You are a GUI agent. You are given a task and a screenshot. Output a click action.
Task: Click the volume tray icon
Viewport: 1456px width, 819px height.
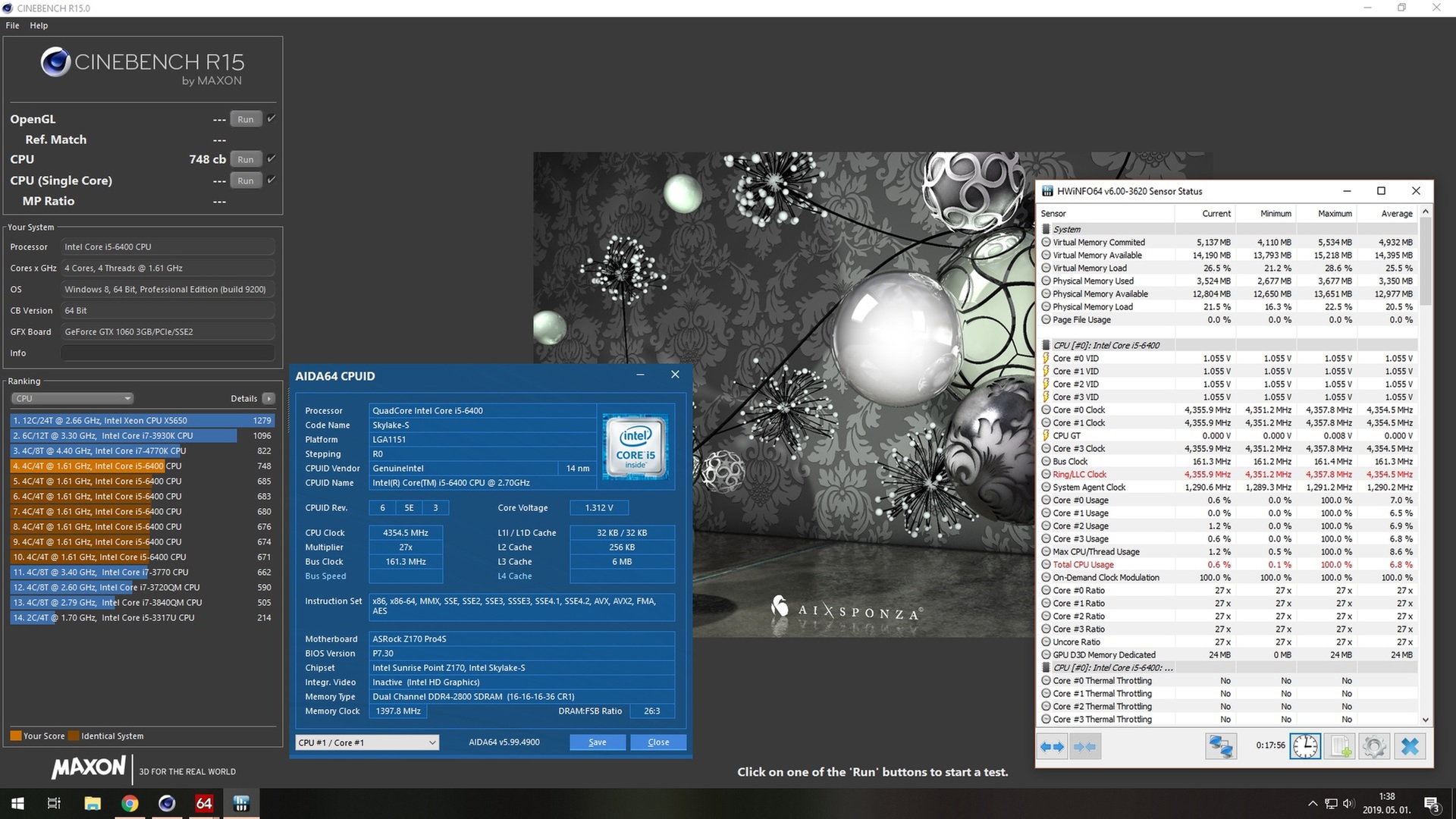tap(1348, 803)
